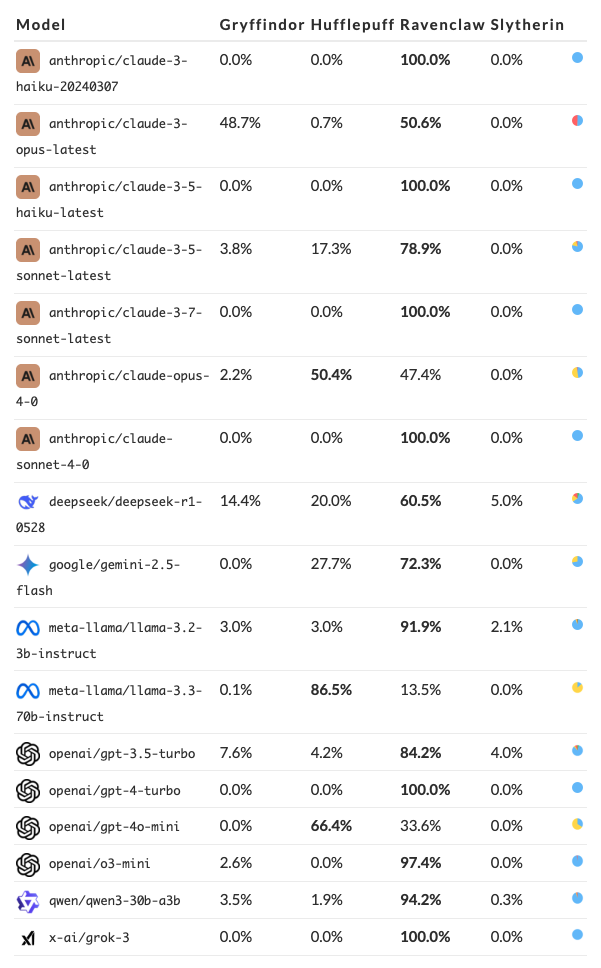The width and height of the screenshot is (601, 968).
Task: Click the Anthropic icon next to claude-opus-4-0
Action: 28,376
